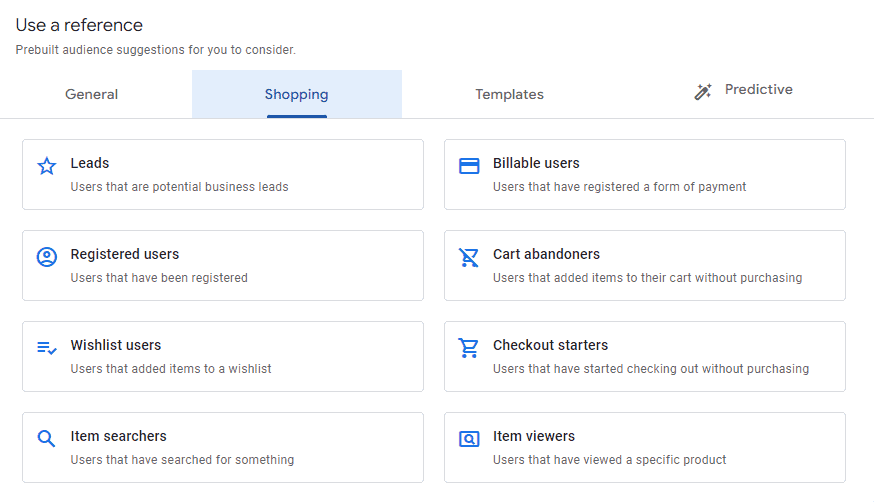Click the credit card icon for Billable users
Image resolution: width=874 pixels, height=502 pixels.
469,166
